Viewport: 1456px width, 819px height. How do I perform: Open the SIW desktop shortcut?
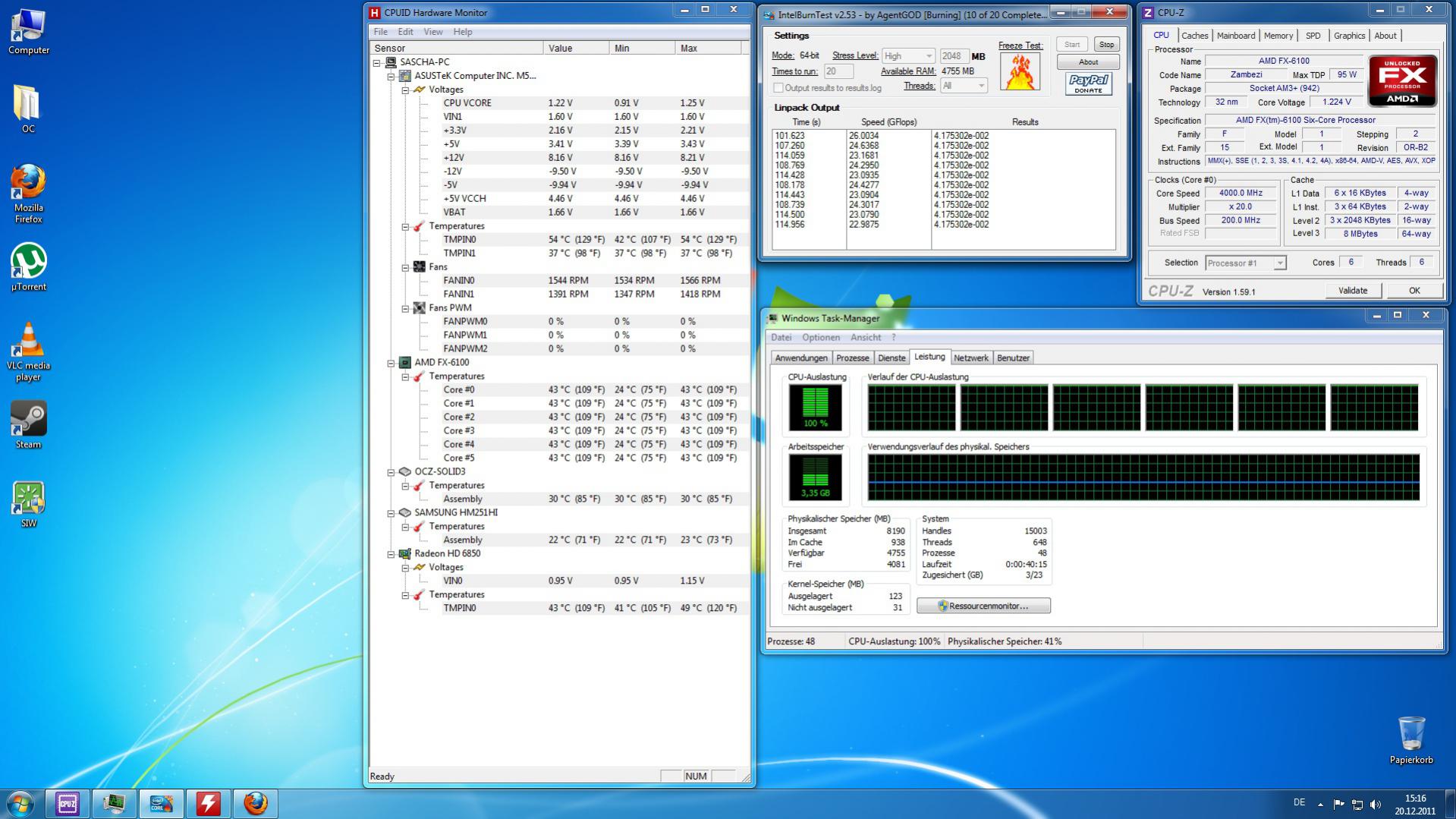pos(28,504)
